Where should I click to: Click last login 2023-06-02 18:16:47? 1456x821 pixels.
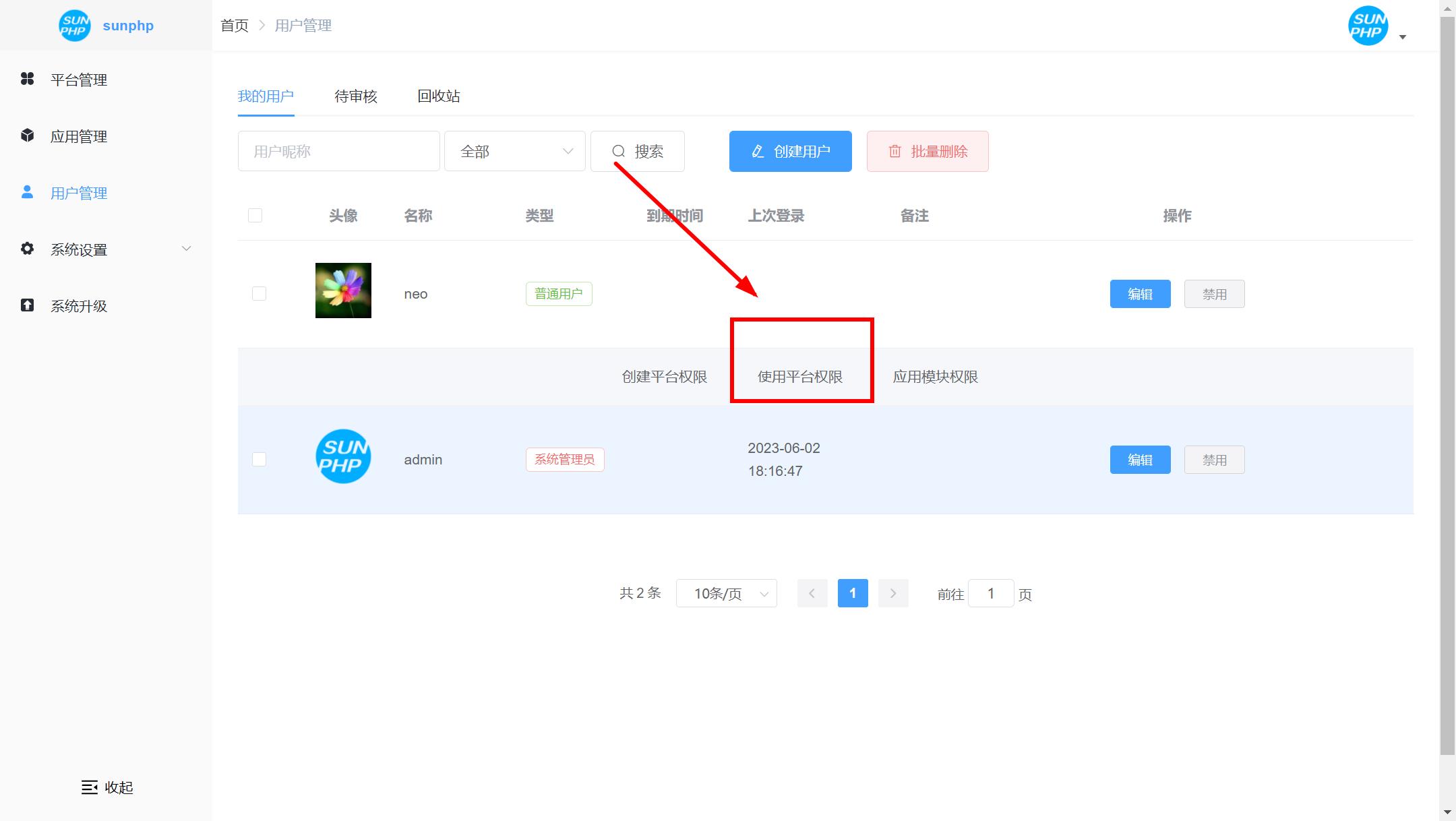[784, 460]
